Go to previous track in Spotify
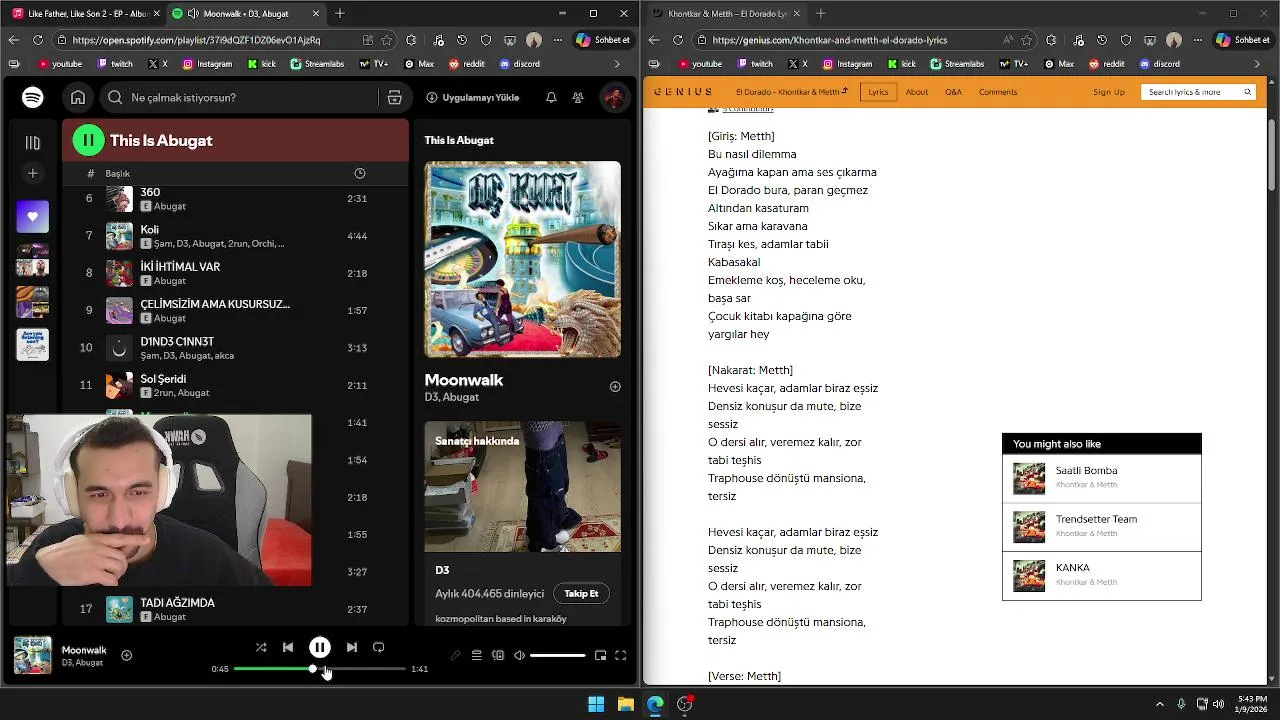 tap(288, 647)
